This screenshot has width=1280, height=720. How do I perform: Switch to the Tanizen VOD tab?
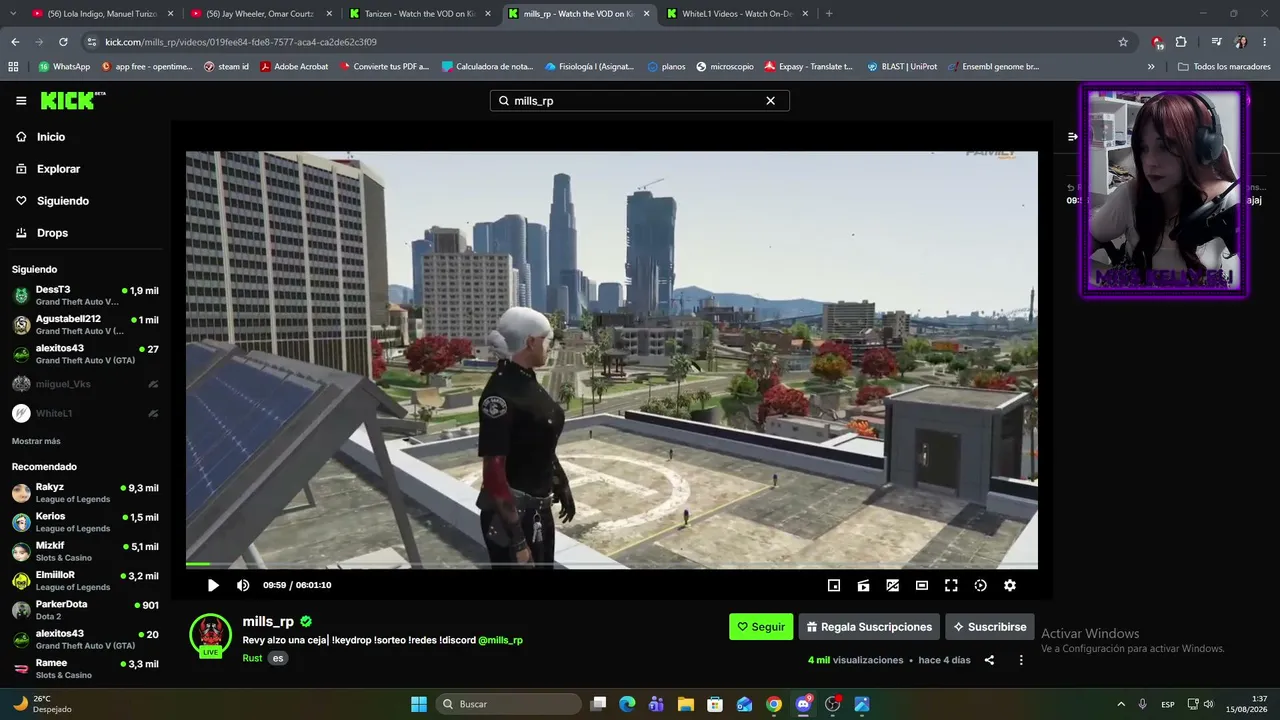(x=418, y=14)
